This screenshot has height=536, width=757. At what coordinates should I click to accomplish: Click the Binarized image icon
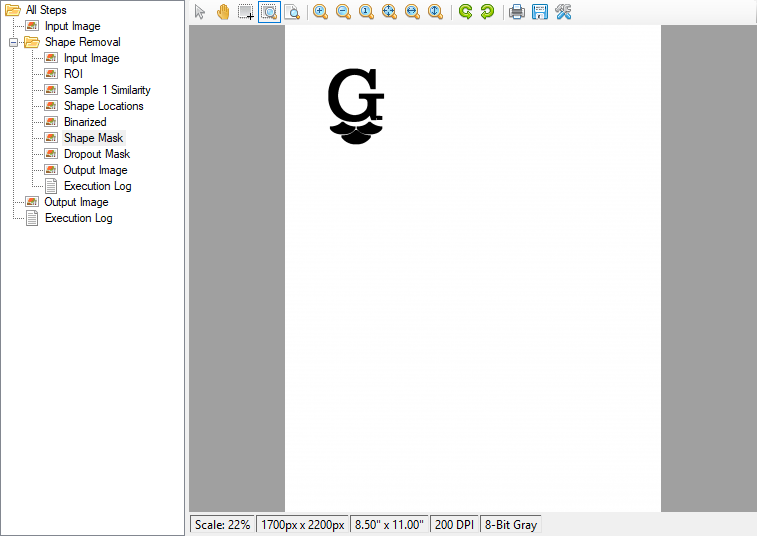[x=51, y=122]
